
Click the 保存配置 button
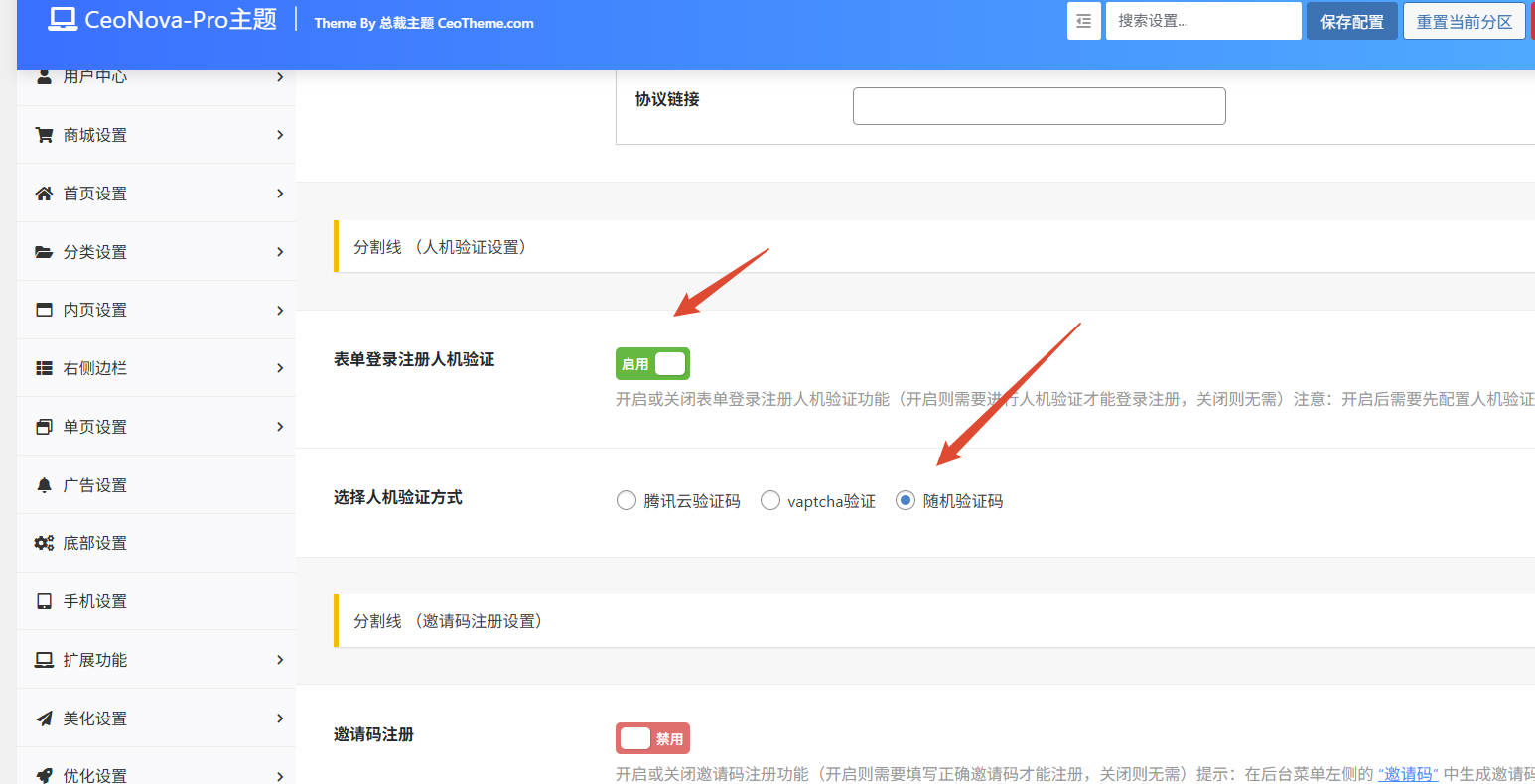click(x=1351, y=20)
